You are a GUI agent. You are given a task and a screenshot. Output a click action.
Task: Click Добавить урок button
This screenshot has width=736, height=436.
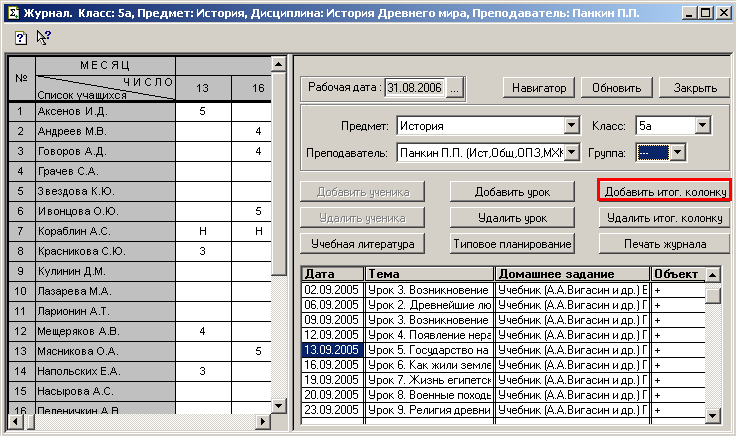click(x=511, y=191)
